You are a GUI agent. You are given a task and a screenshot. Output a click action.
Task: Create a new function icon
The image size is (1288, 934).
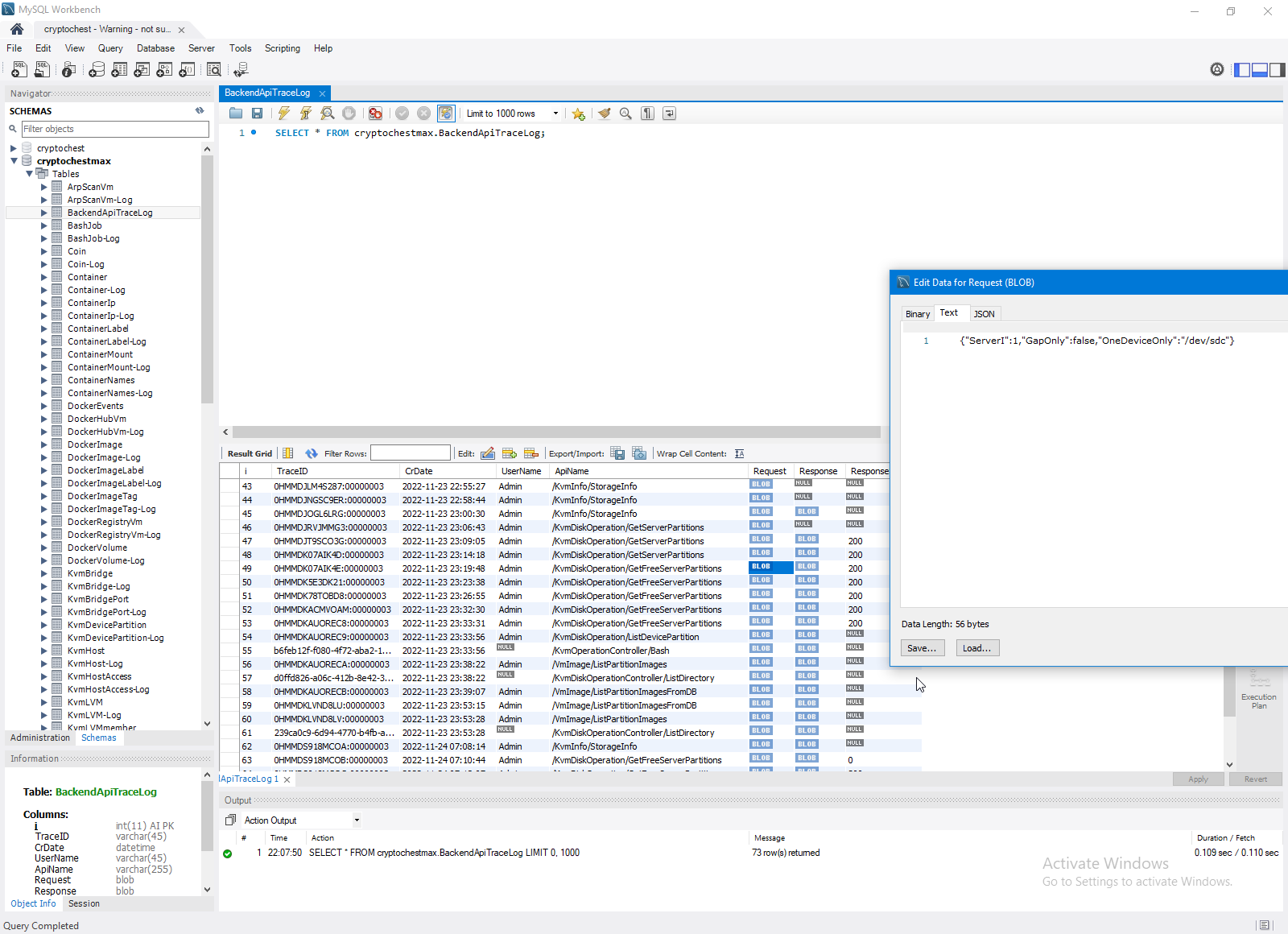pyautogui.click(x=187, y=70)
